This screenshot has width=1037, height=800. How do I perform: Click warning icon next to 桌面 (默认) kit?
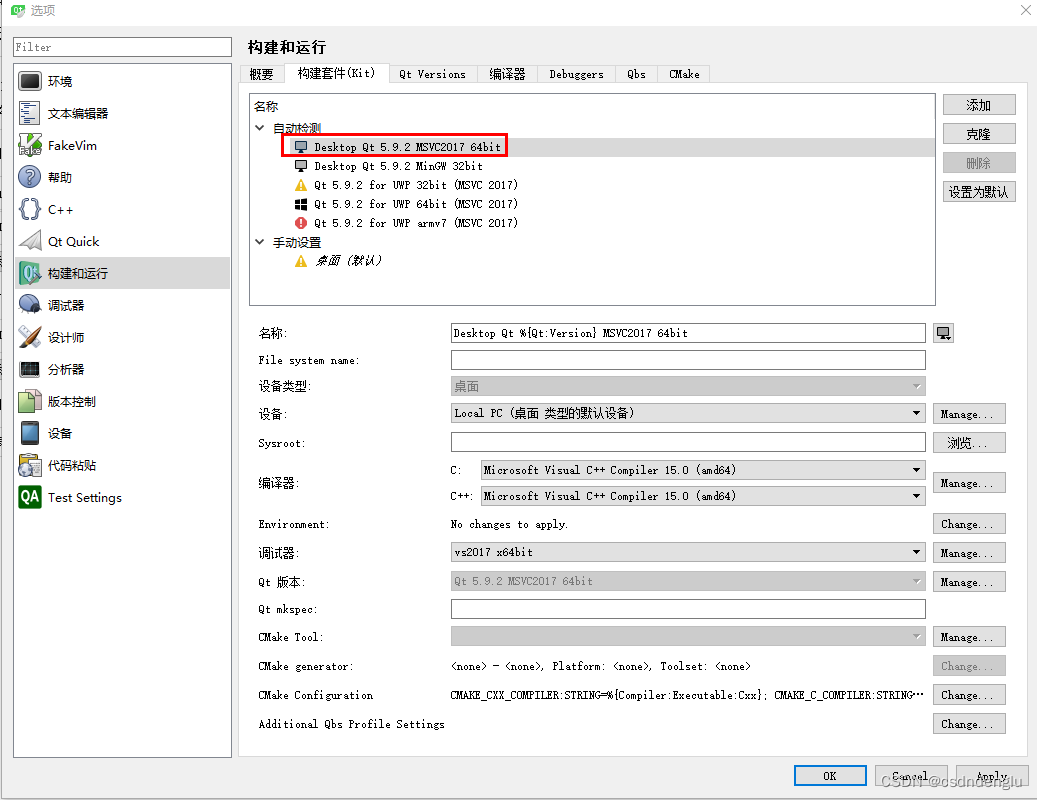(x=301, y=261)
